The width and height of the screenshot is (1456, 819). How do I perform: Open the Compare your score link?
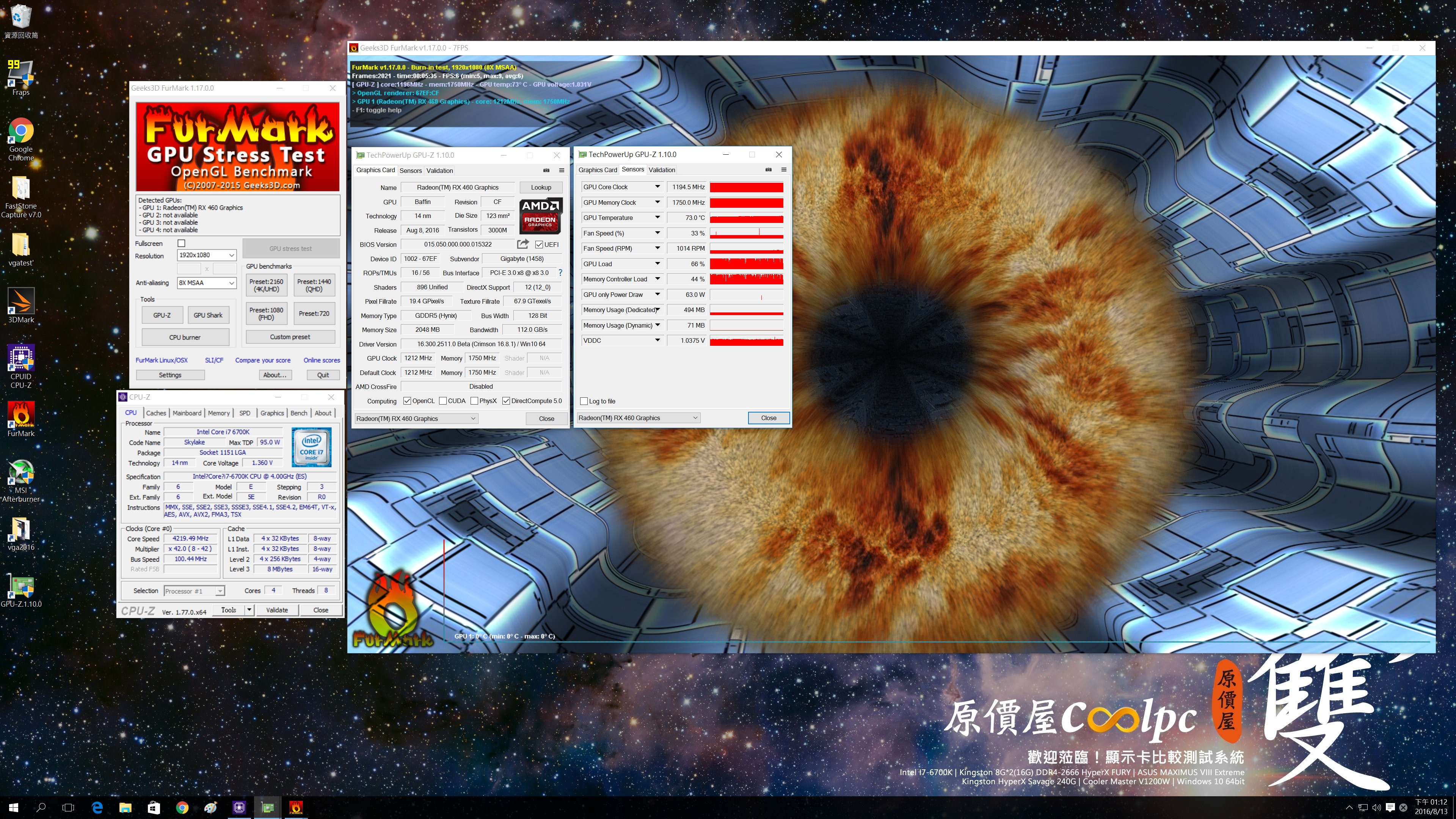coord(263,360)
